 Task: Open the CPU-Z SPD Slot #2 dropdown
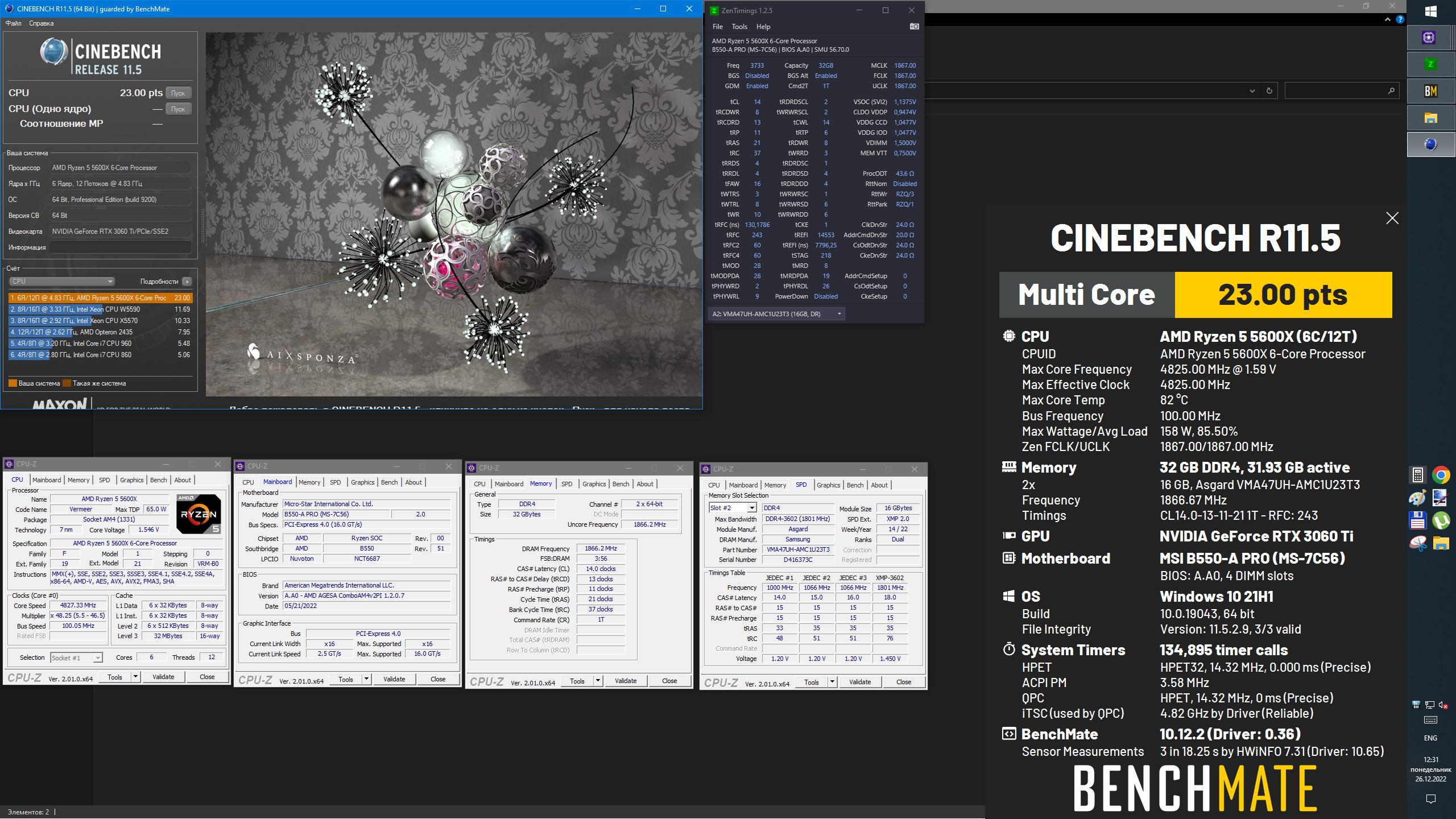733,508
